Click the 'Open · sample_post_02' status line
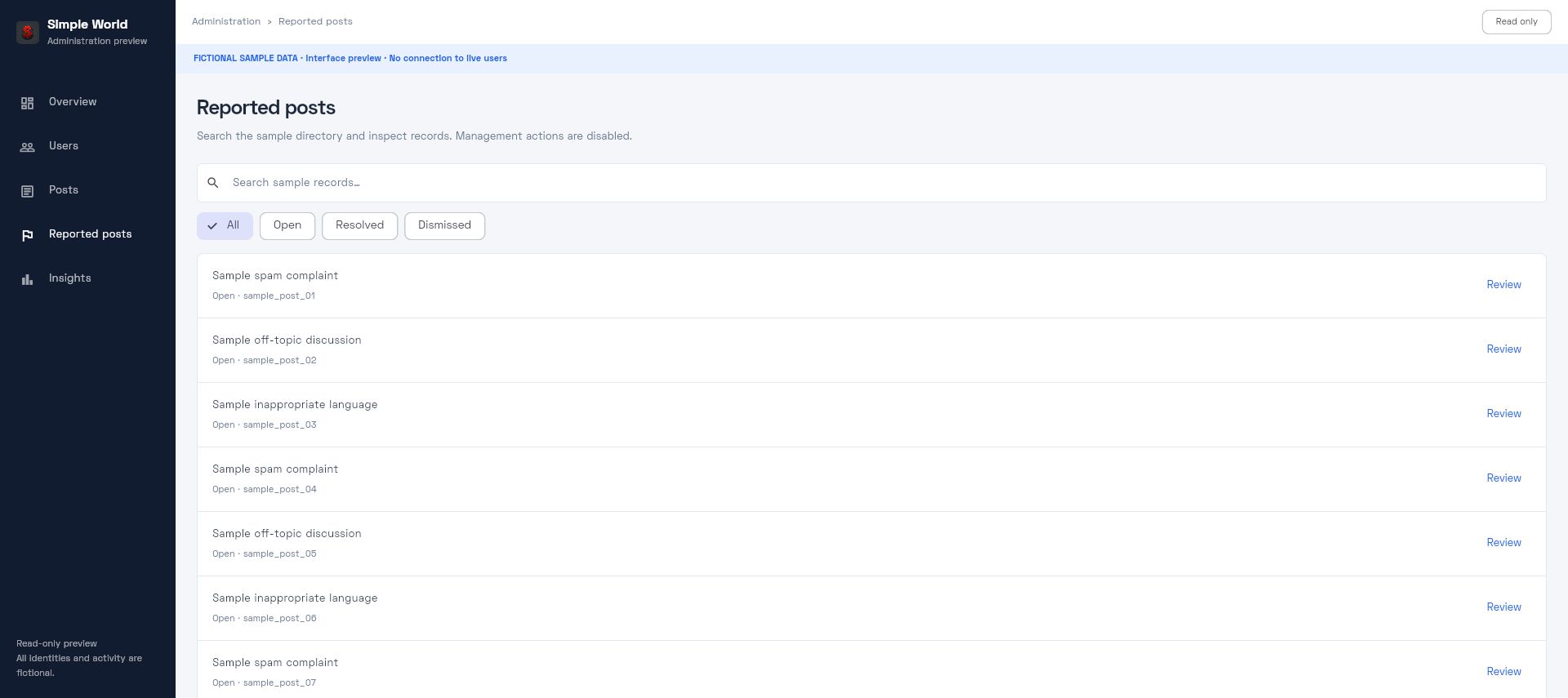Viewport: 1568px width, 698px height. [264, 361]
